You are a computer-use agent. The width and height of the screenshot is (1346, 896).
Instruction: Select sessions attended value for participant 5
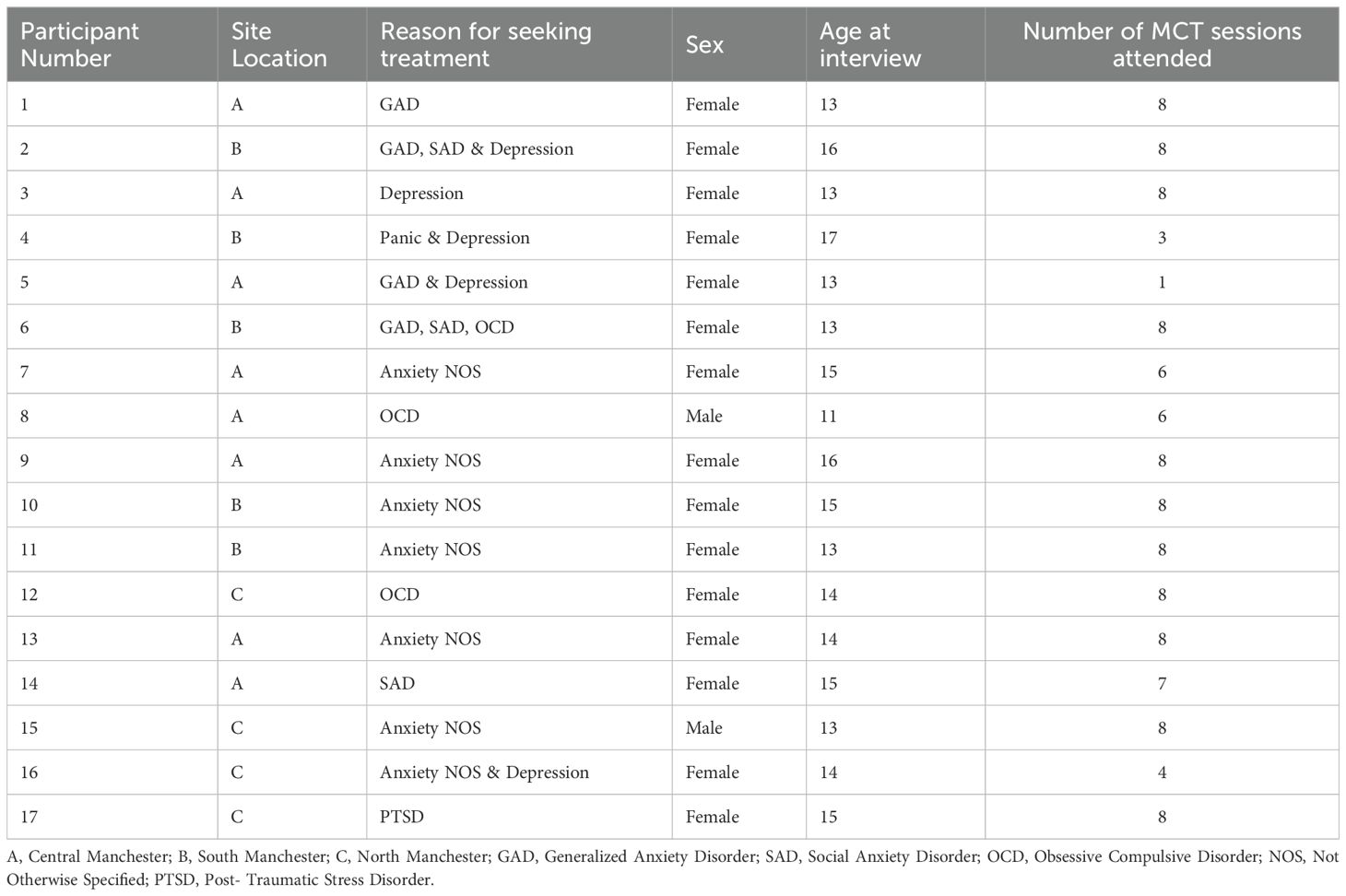pos(1161,282)
